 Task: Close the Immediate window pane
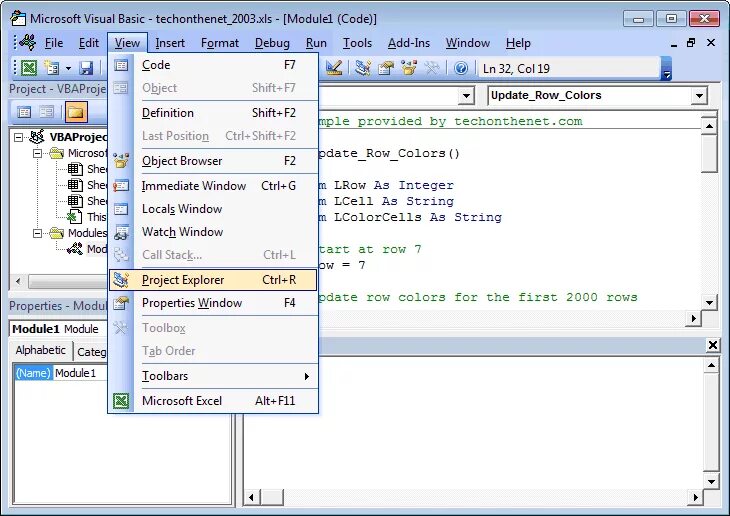[x=712, y=345]
